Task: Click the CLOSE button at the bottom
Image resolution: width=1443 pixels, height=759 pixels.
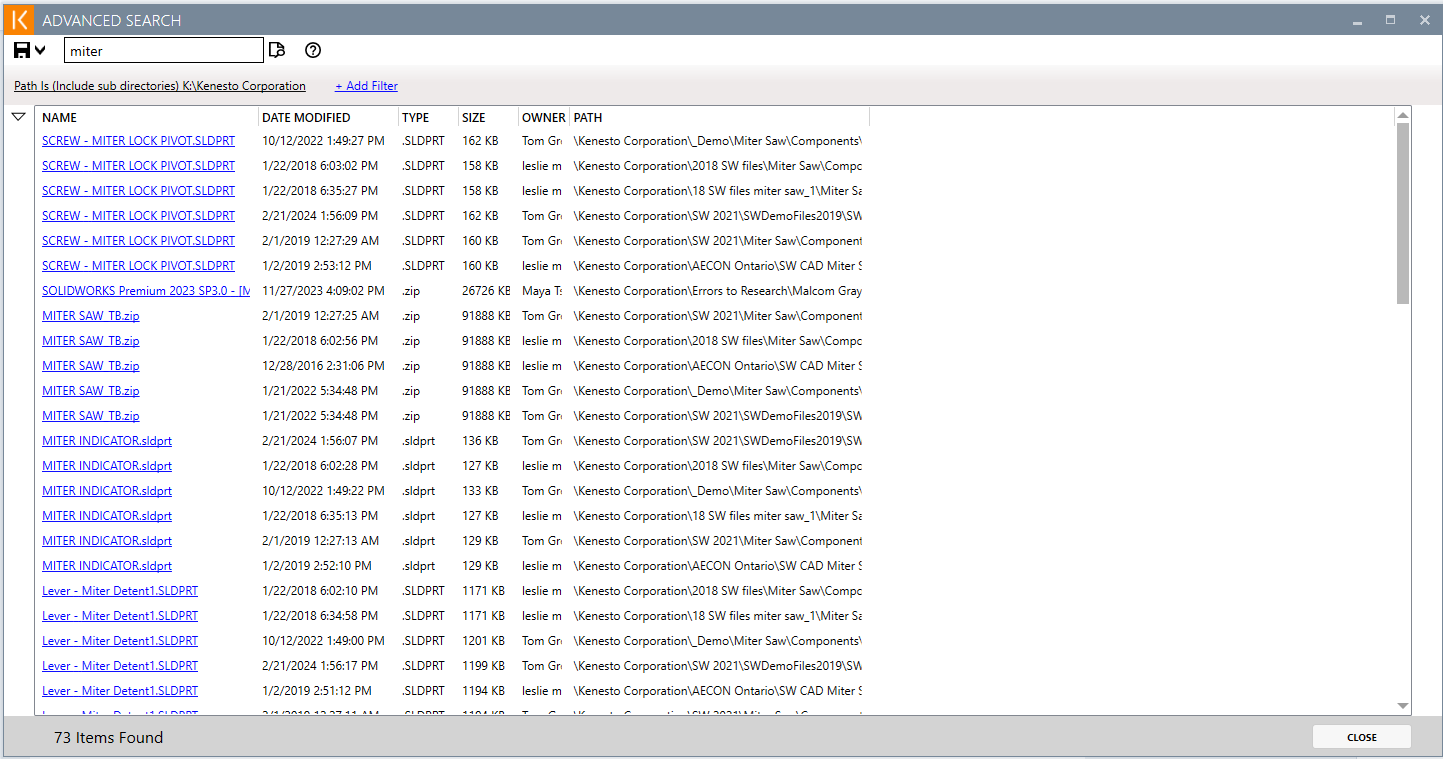Action: [x=1361, y=737]
